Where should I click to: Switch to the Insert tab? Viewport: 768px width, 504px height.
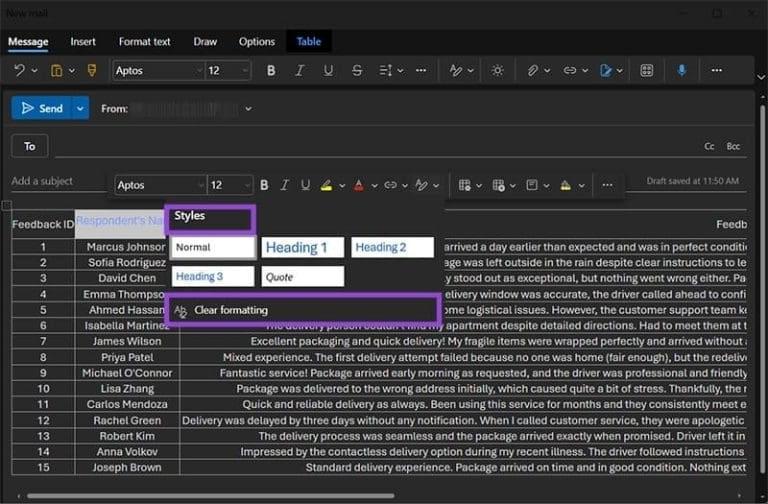pyautogui.click(x=83, y=42)
